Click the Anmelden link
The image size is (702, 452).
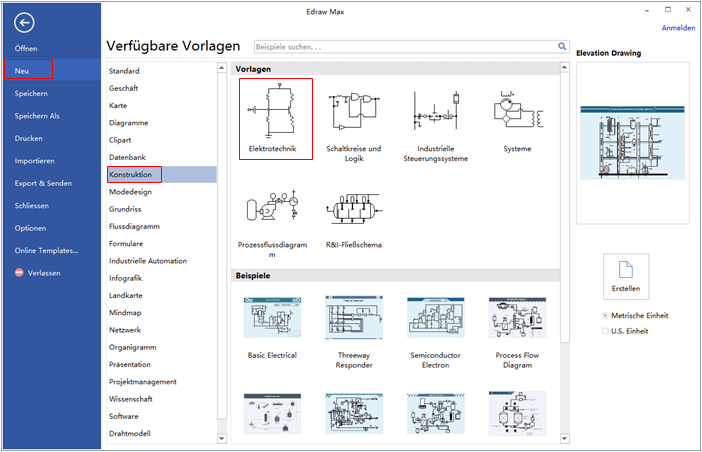pyautogui.click(x=678, y=28)
